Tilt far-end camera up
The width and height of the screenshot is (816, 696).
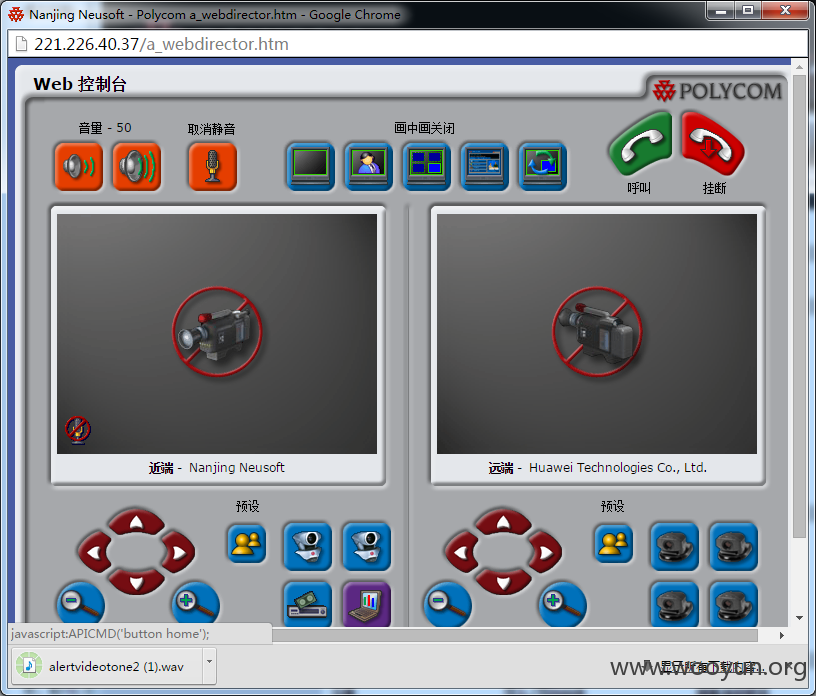[x=503, y=522]
